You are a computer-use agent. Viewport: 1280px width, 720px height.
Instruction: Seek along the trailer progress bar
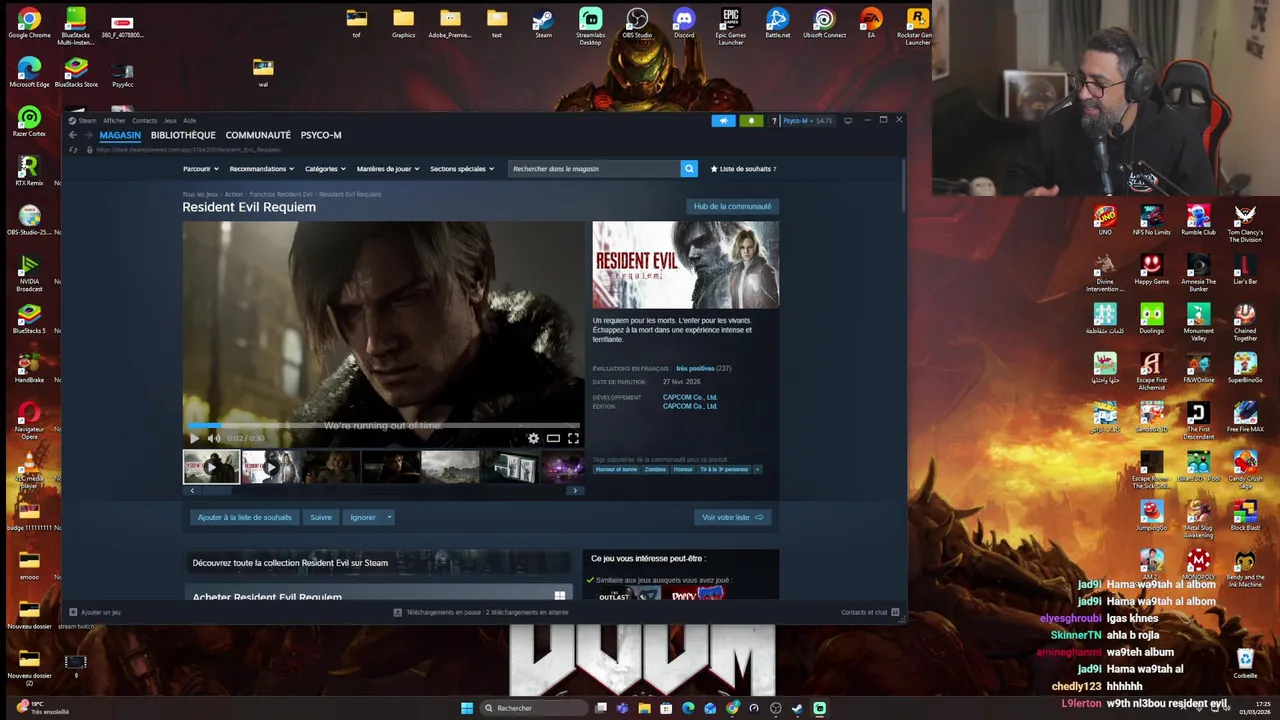[x=382, y=426]
